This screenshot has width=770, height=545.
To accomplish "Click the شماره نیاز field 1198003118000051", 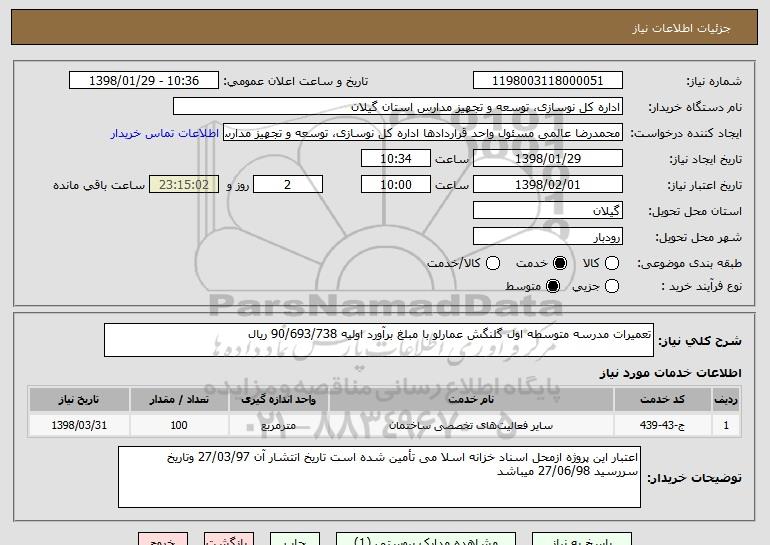I will [x=548, y=81].
